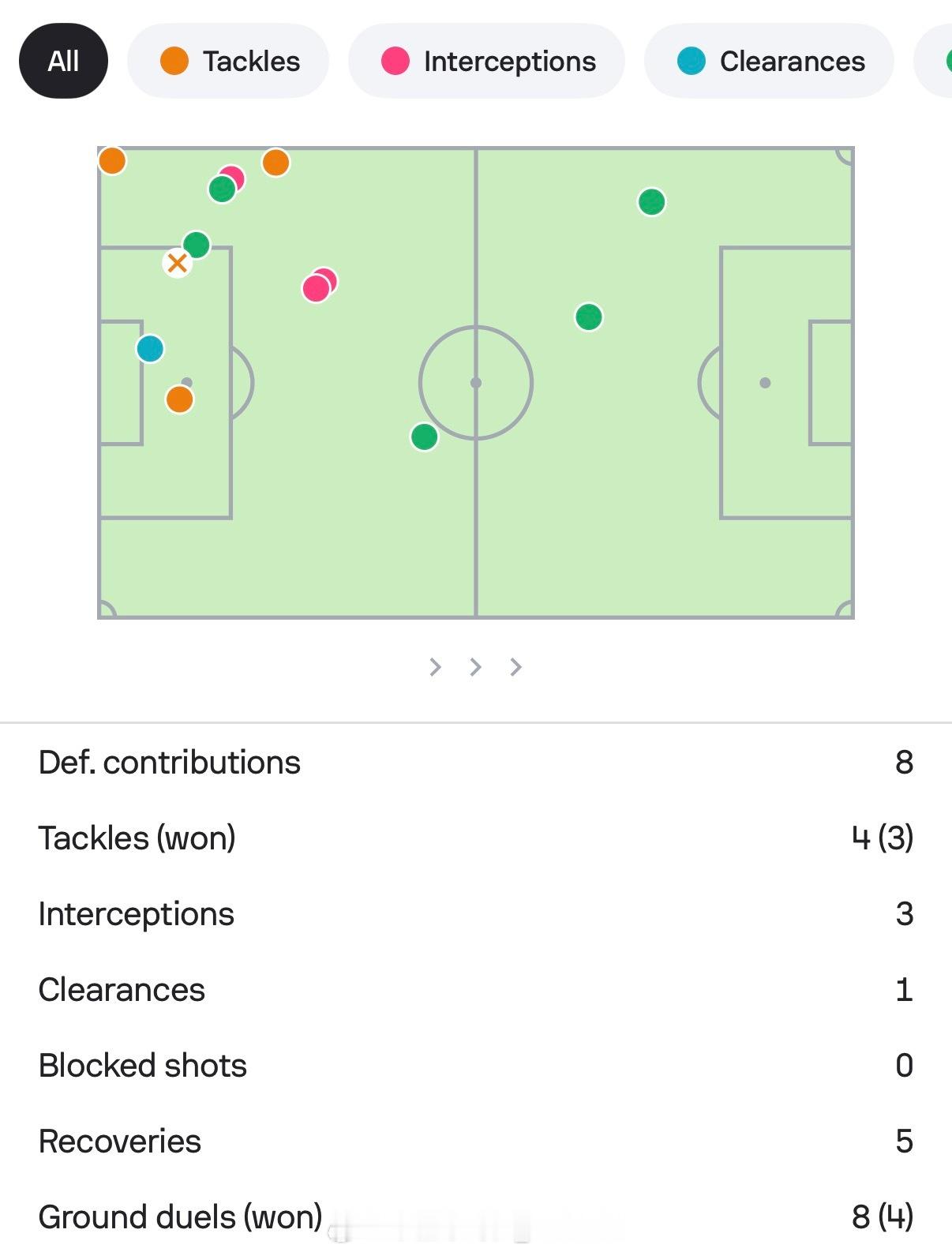Select the Clearances filter chip
952x1252 pixels.
(x=770, y=61)
